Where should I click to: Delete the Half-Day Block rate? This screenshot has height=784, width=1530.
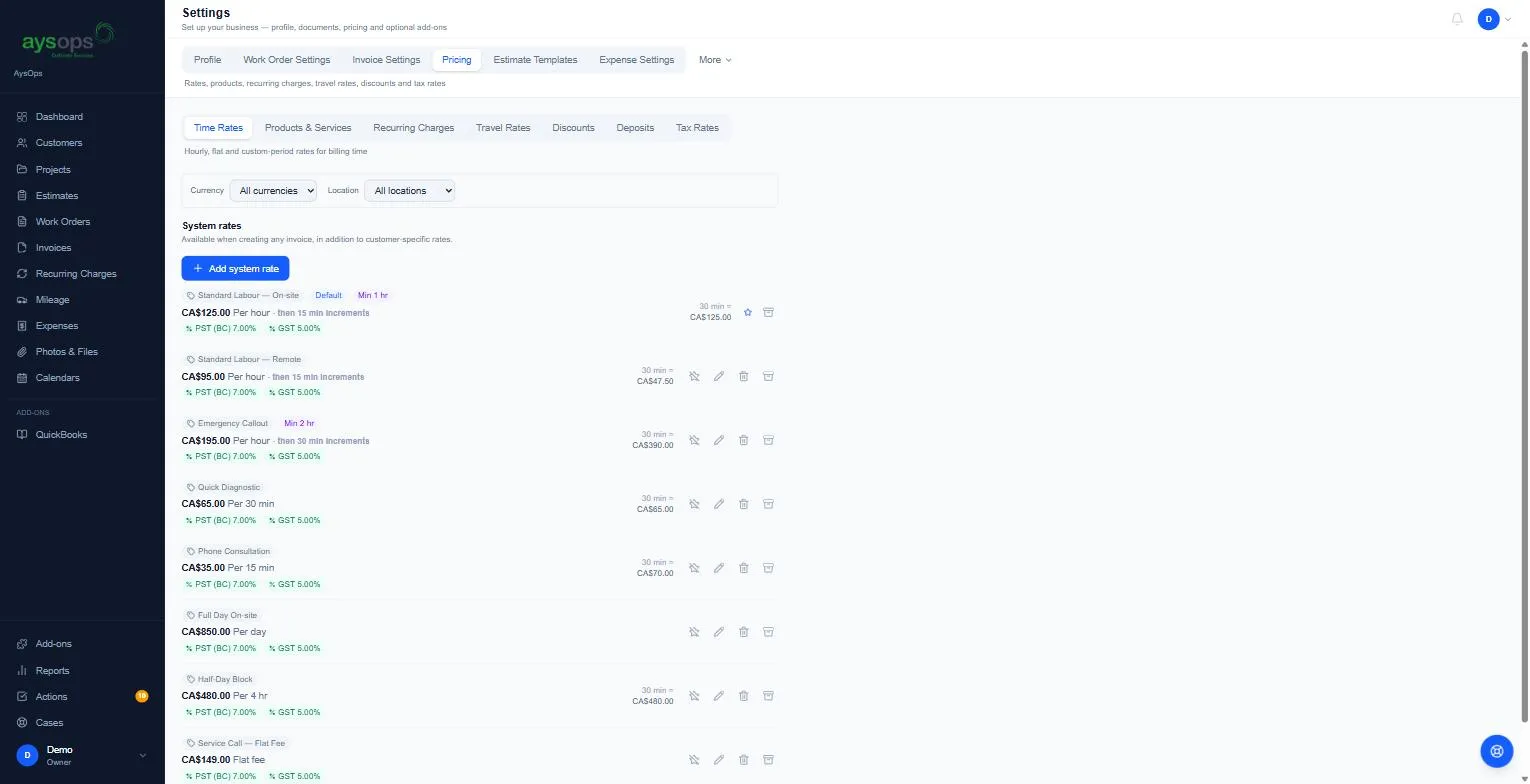(x=743, y=696)
